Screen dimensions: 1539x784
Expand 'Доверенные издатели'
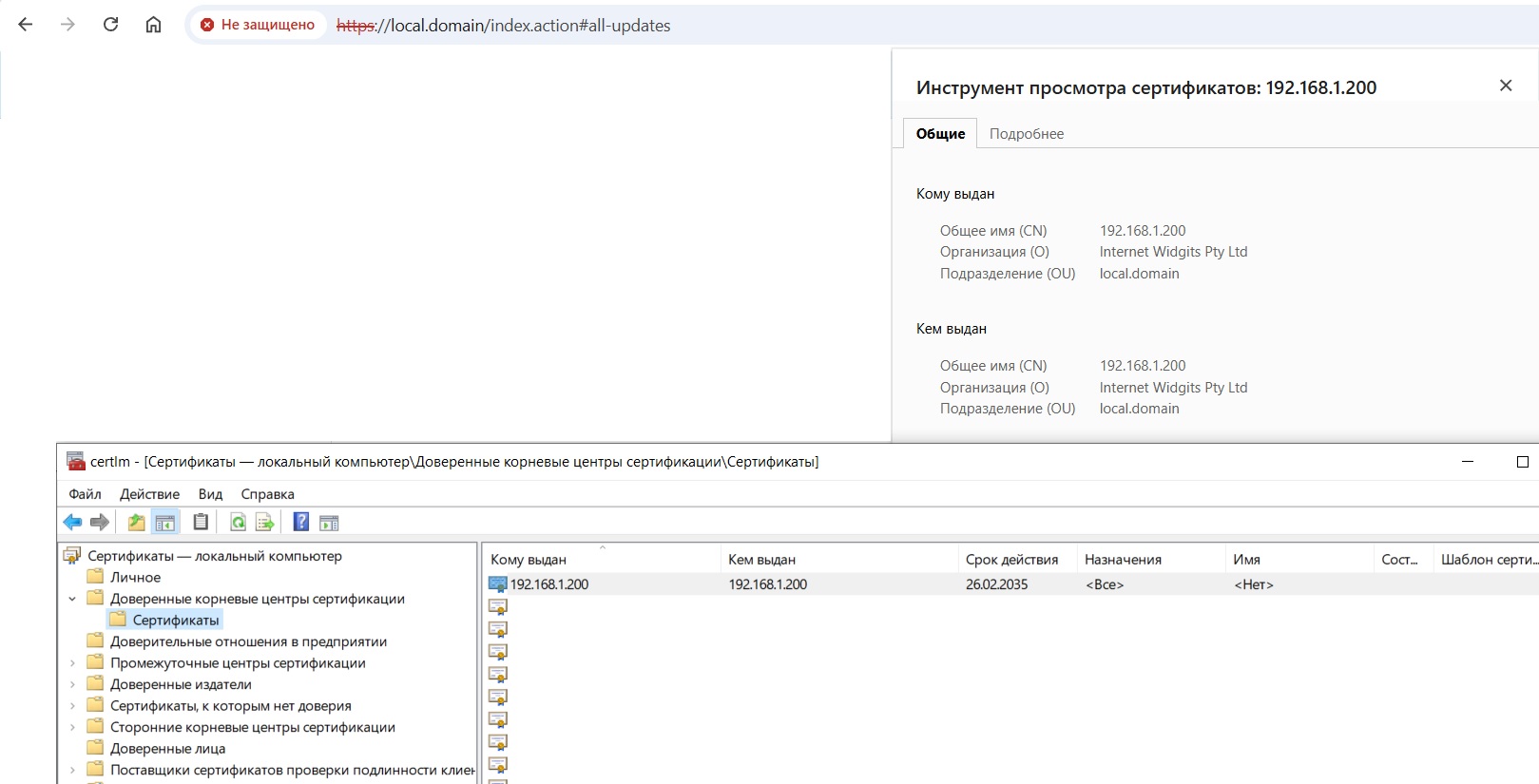[72, 684]
